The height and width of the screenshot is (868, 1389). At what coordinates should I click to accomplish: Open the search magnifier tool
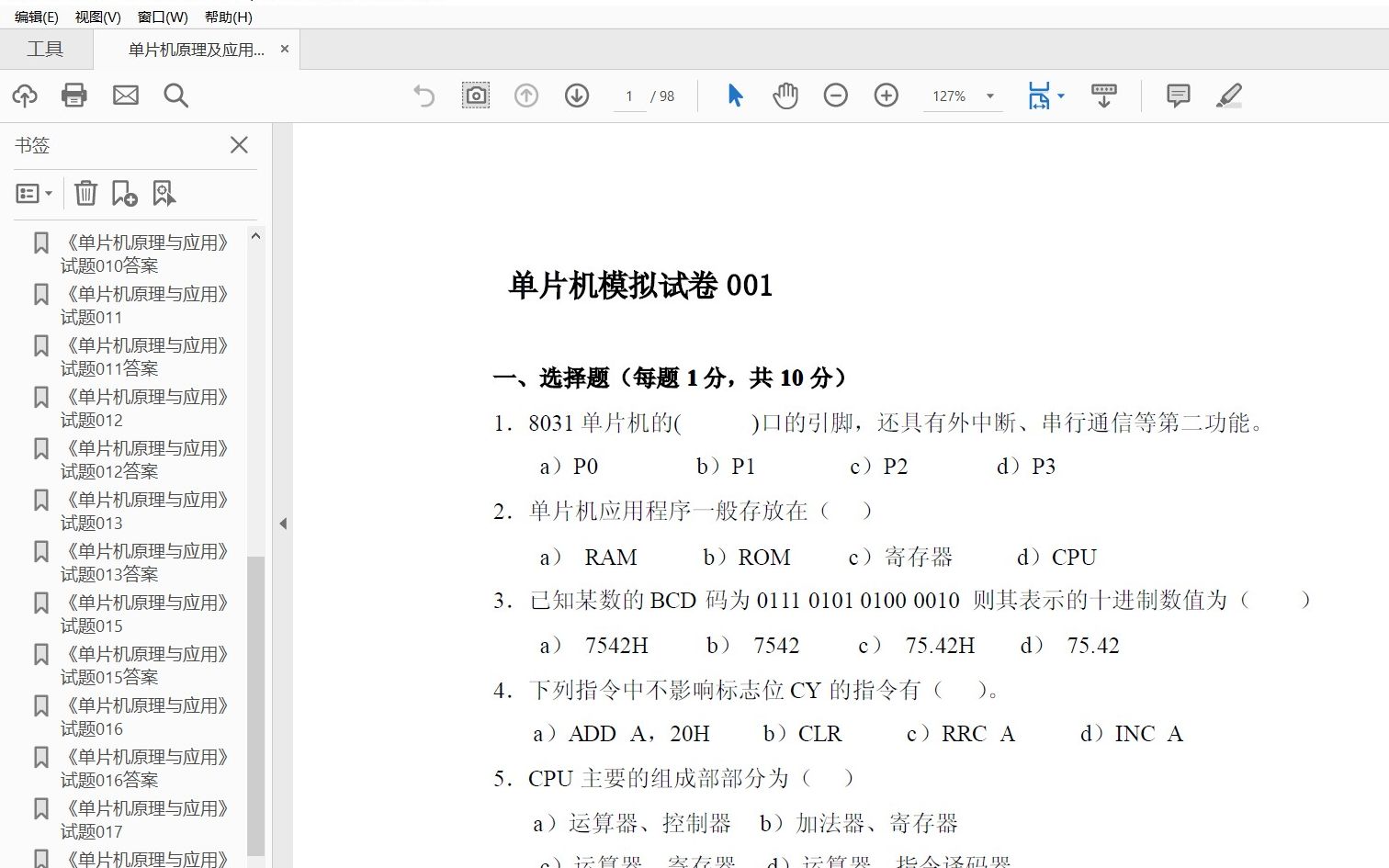175,96
